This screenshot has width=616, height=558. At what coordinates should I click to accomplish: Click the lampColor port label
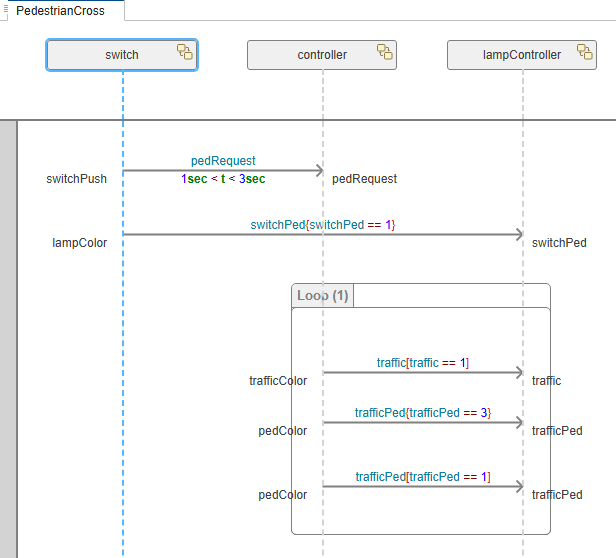(80, 243)
